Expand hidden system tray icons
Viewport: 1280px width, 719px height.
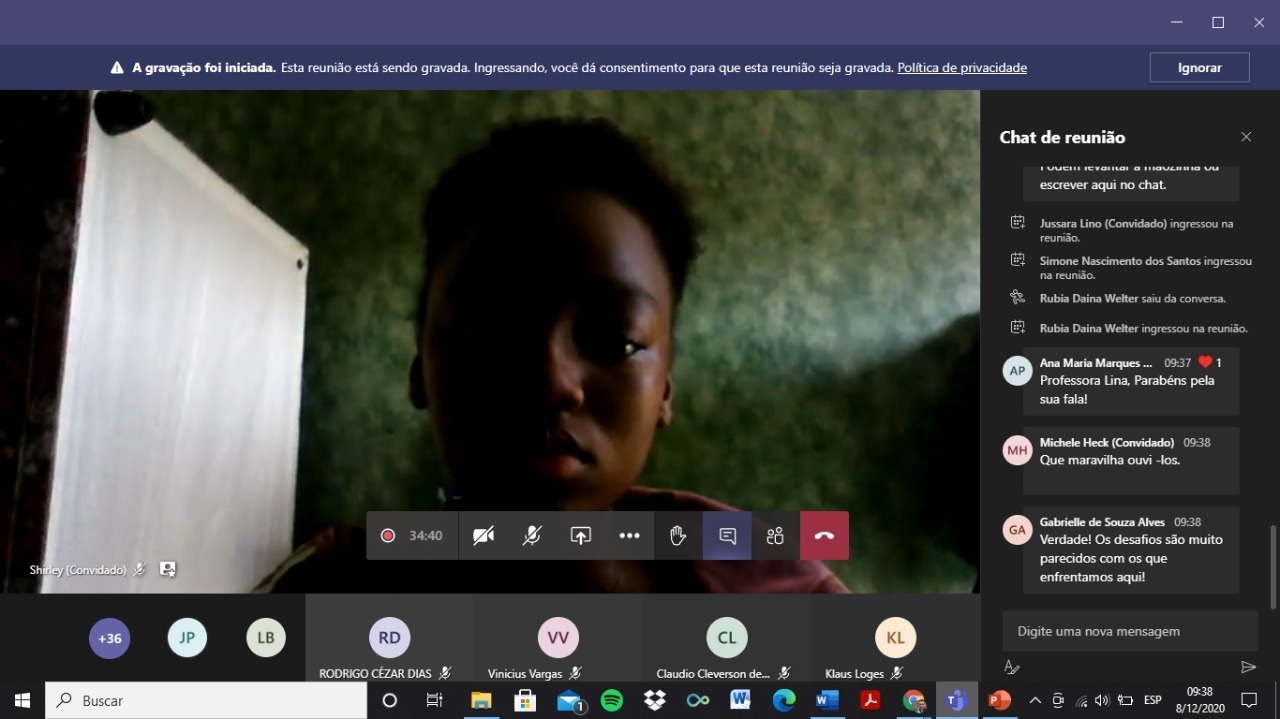click(1035, 700)
